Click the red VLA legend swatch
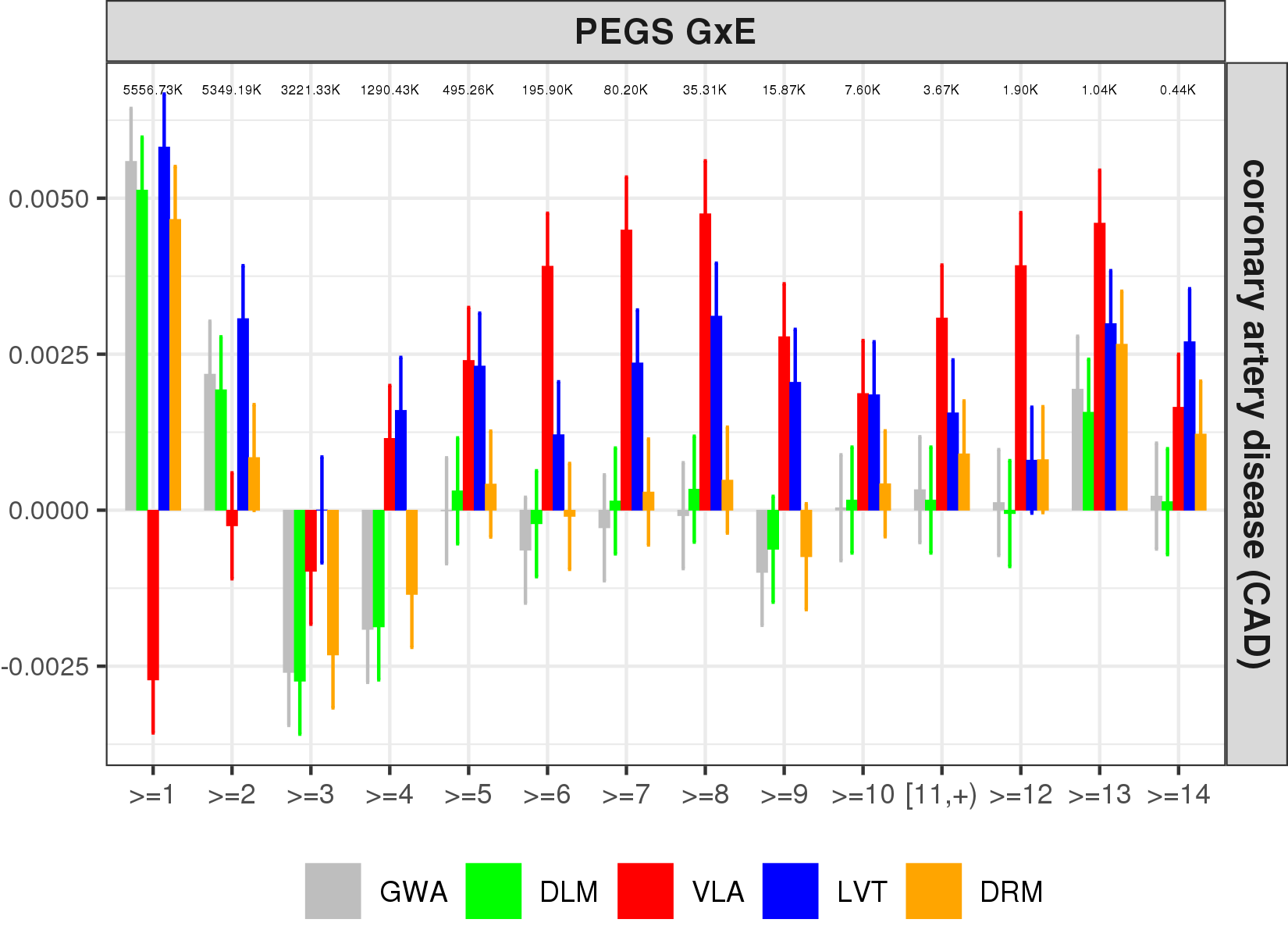1288x937 pixels. [x=645, y=891]
